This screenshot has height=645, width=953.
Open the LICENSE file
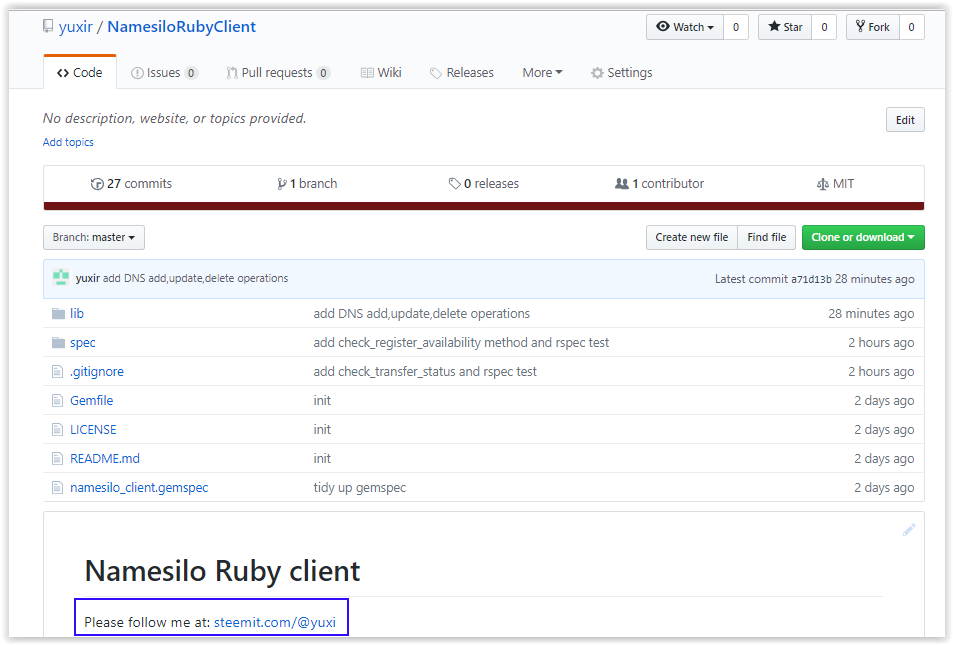pos(93,430)
